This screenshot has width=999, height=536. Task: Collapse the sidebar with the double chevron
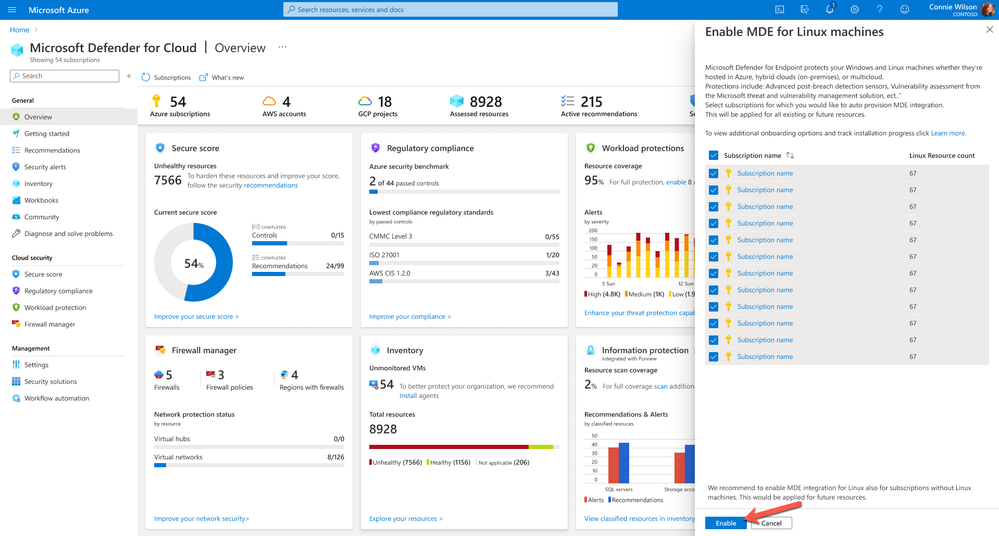pyautogui.click(x=129, y=76)
